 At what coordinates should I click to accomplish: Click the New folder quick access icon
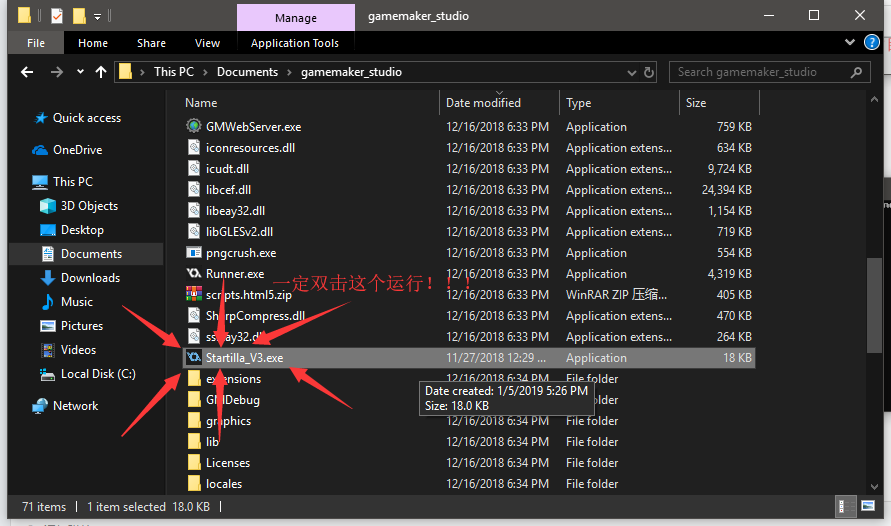click(x=79, y=15)
